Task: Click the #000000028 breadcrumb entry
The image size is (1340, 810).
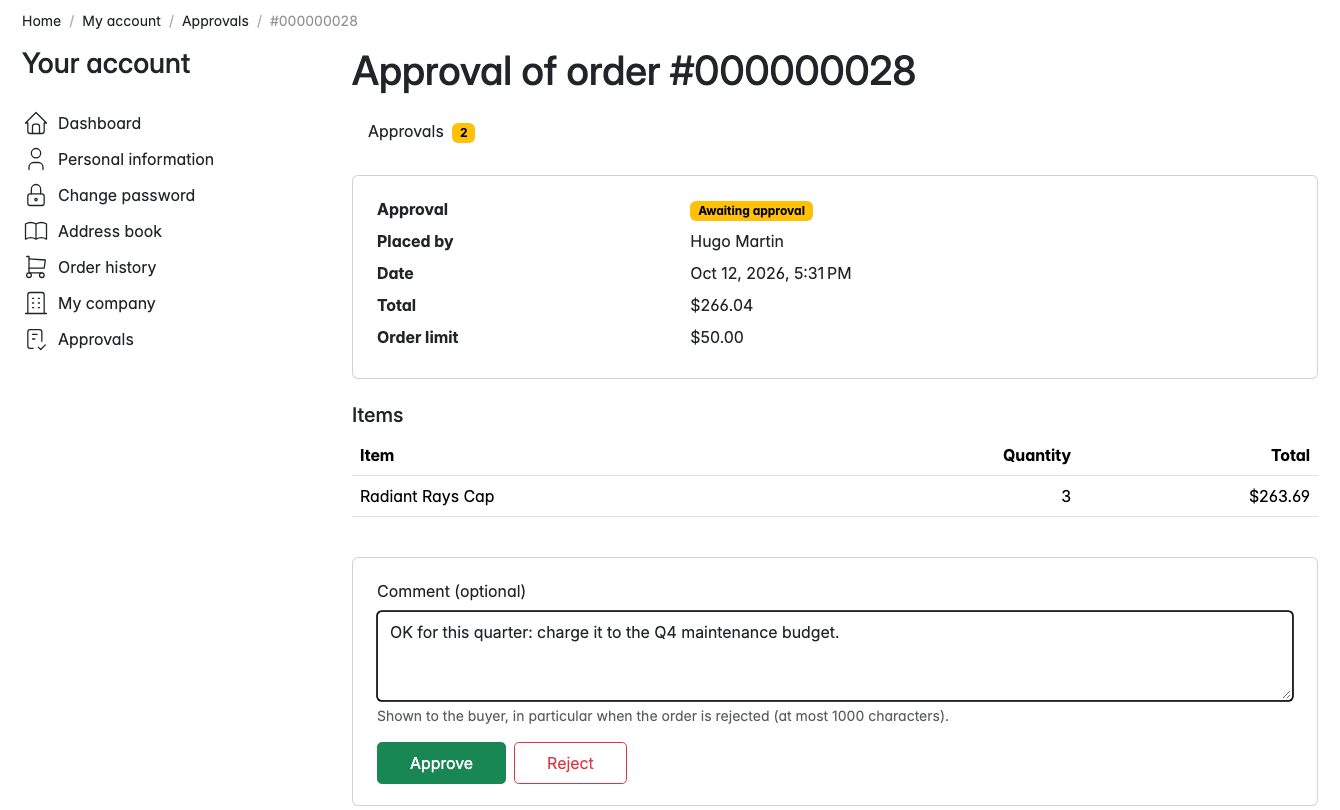Action: [314, 21]
